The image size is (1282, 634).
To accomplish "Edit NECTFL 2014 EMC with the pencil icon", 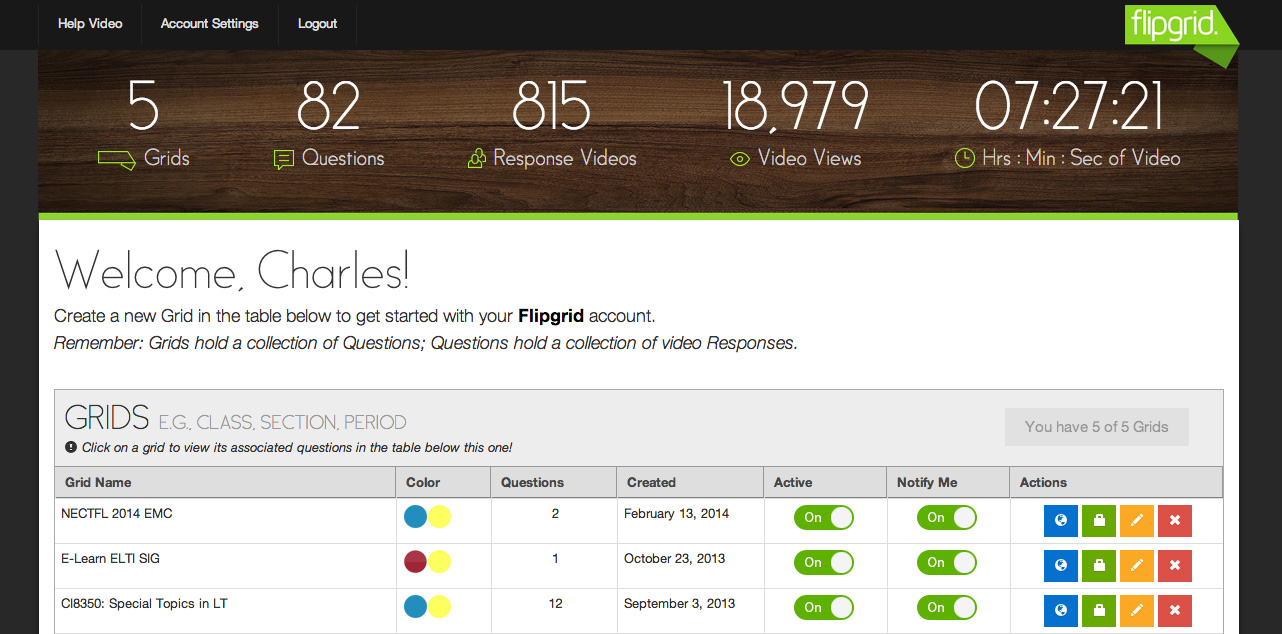I will tap(1137, 521).
